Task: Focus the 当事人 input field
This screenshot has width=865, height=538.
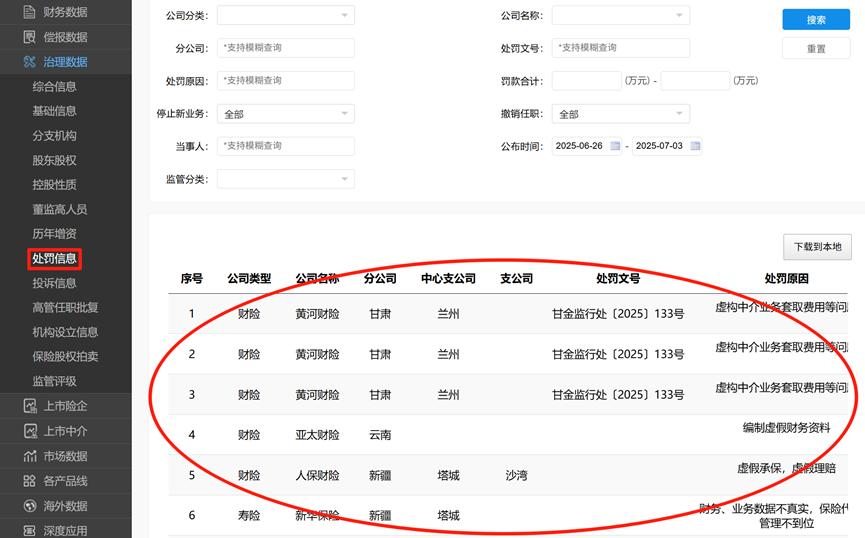Action: pos(286,146)
